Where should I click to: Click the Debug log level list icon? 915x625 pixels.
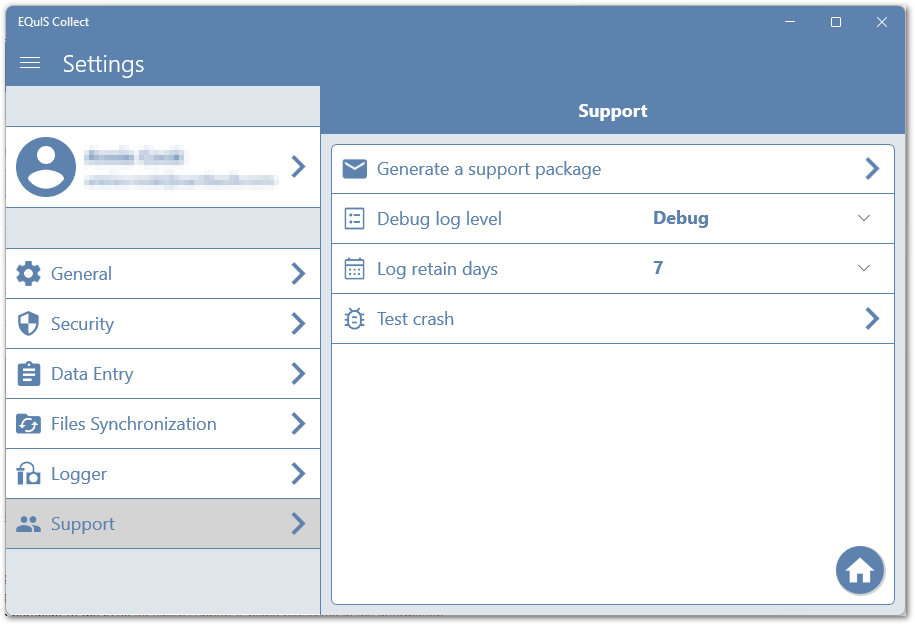click(x=353, y=218)
